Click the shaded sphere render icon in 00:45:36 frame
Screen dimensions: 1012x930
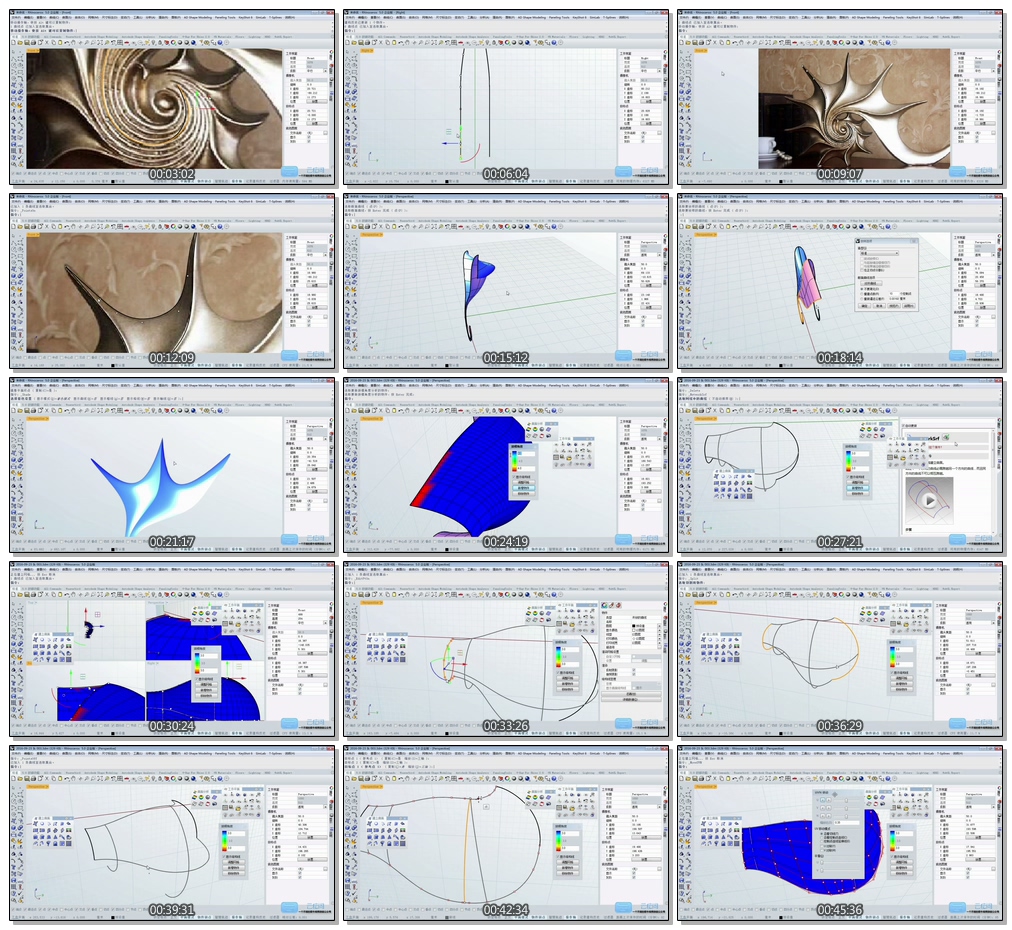[848, 778]
